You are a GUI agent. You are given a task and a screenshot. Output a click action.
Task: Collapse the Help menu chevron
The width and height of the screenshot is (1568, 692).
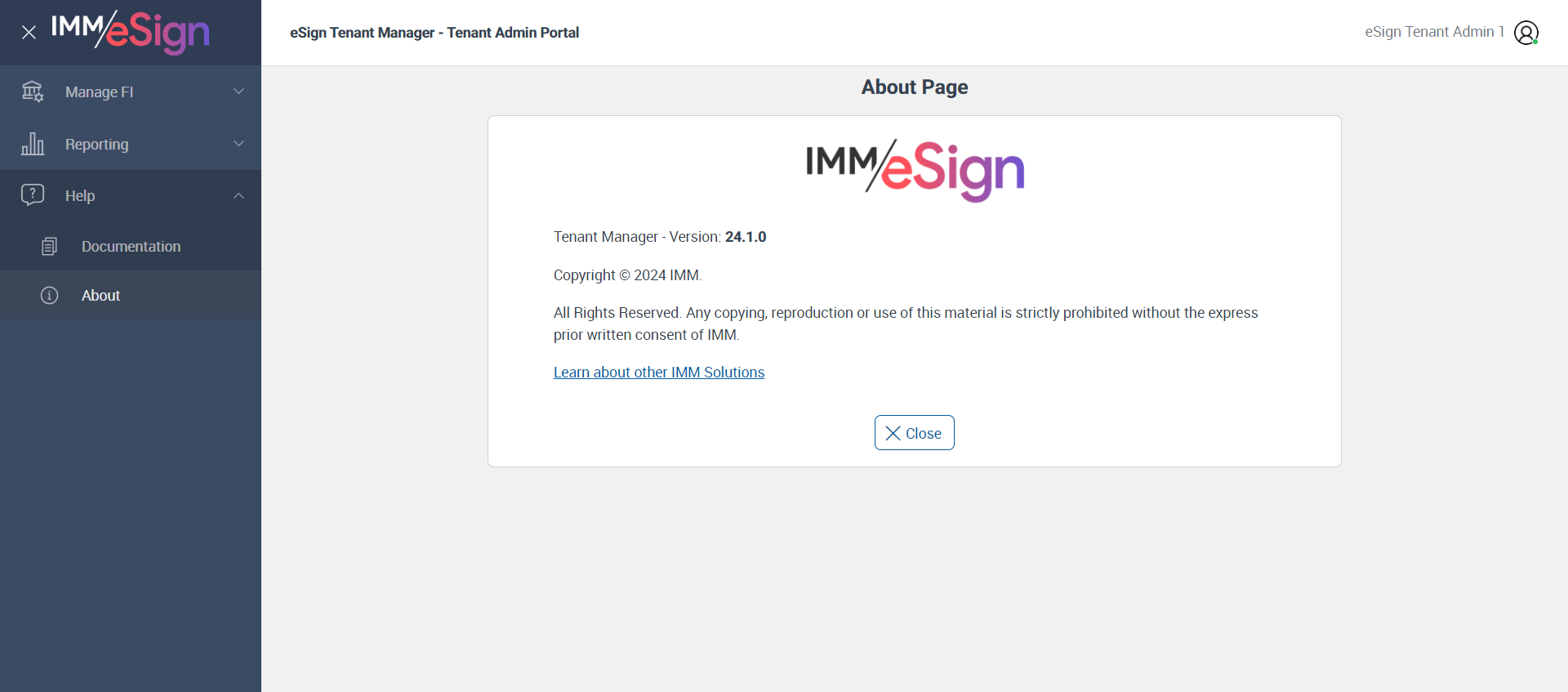(x=238, y=196)
